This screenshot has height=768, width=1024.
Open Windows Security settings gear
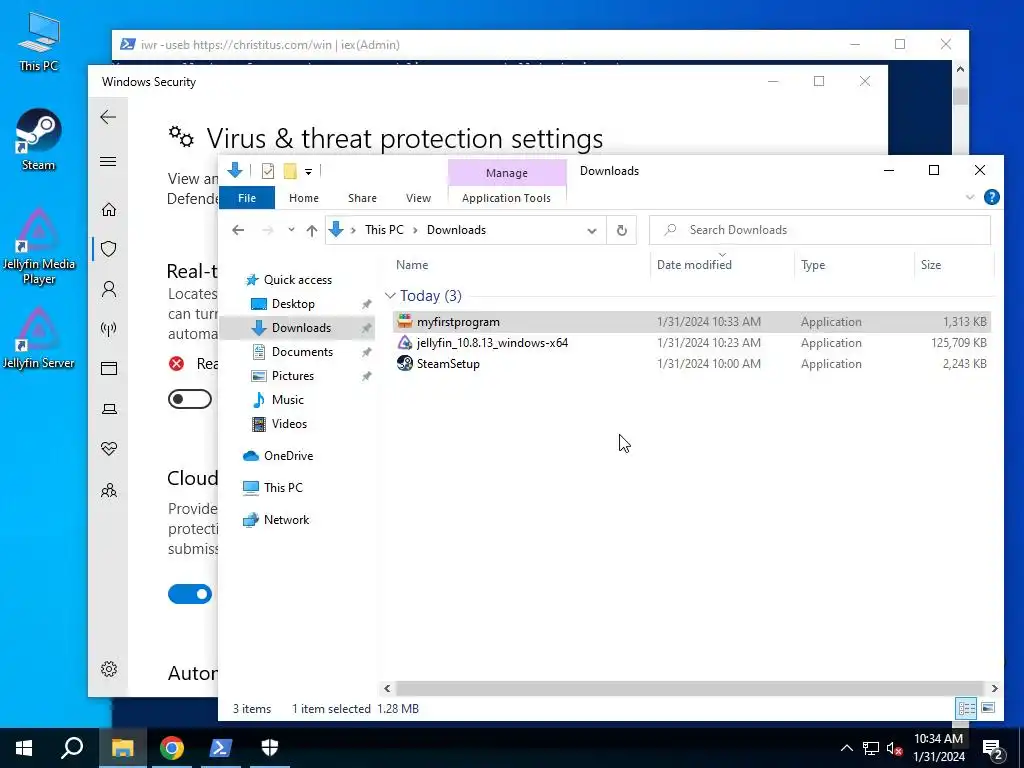click(109, 669)
